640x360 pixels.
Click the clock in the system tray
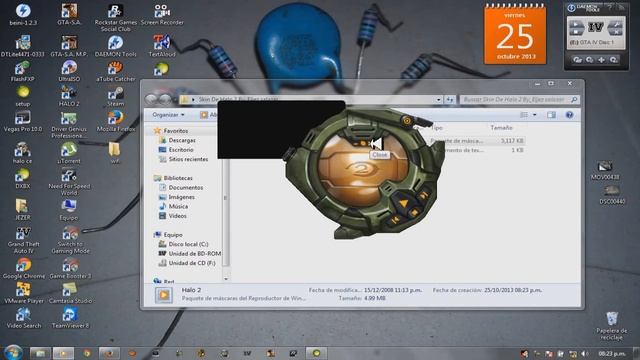point(611,353)
